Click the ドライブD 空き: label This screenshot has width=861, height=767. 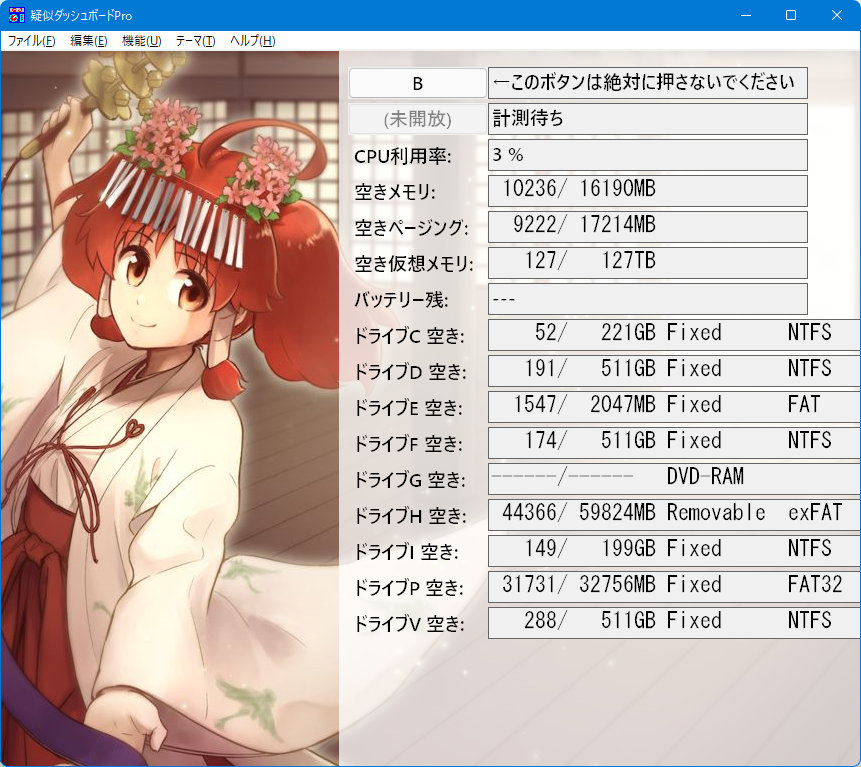410,372
